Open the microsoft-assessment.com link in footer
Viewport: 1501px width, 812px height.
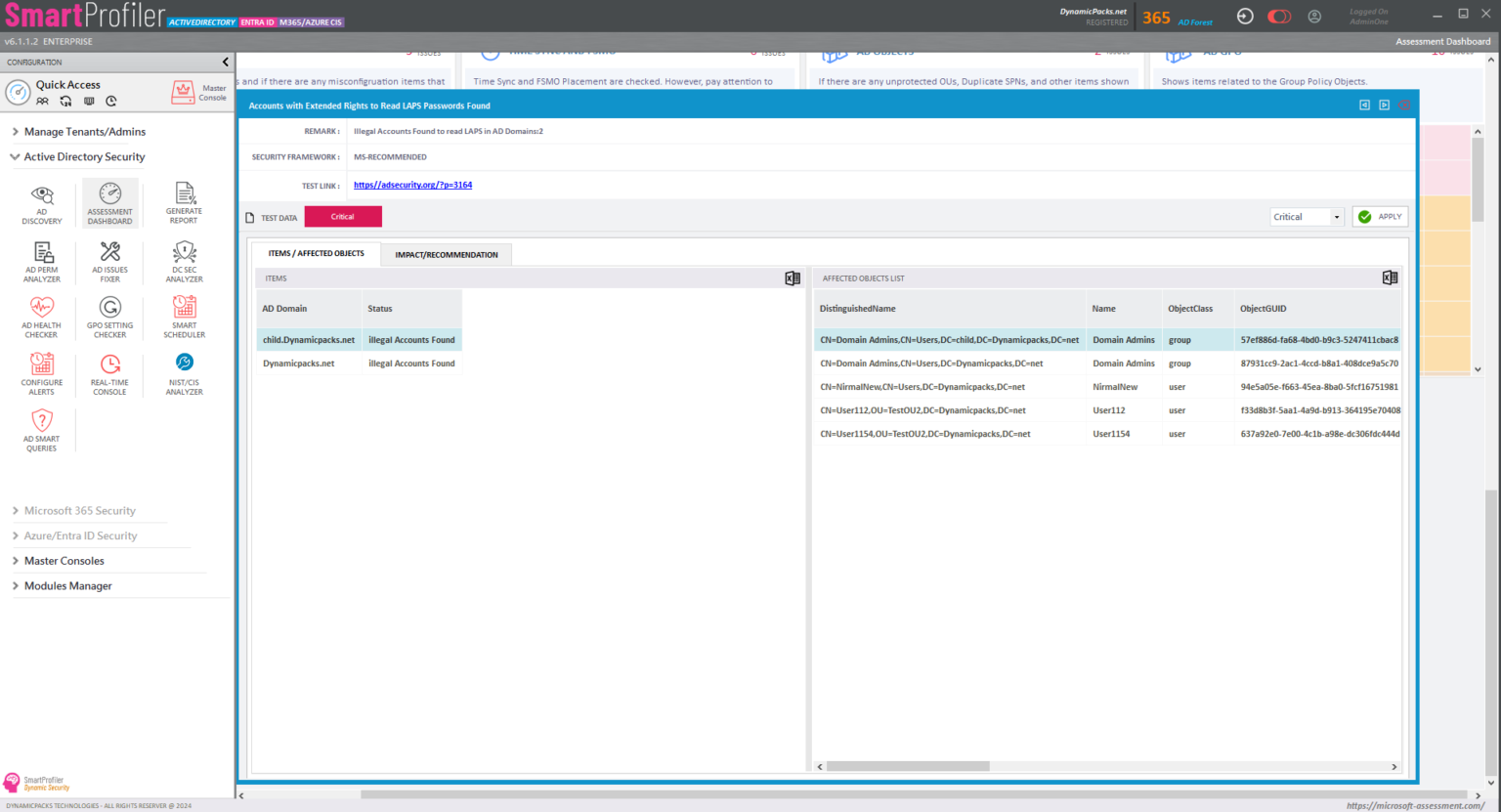(1414, 806)
